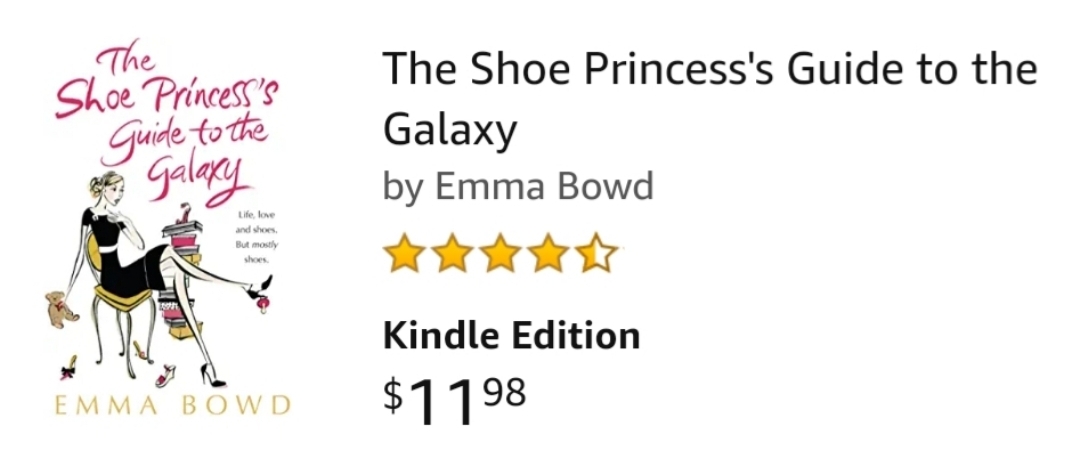Click "EMMA BOWD" text on the cover
1080x460 pixels.
[x=168, y=405]
